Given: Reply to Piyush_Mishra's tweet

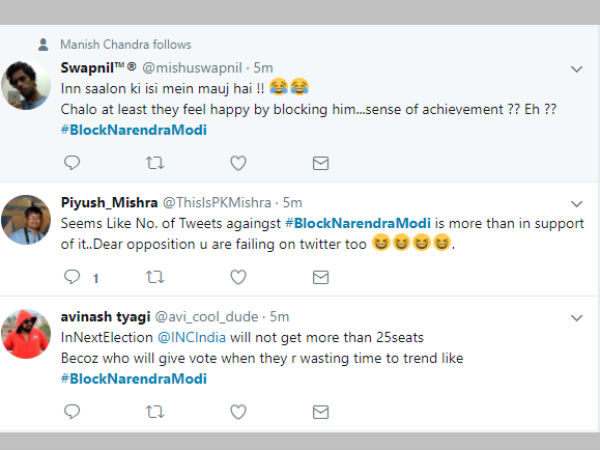Looking at the screenshot, I should tap(72, 276).
